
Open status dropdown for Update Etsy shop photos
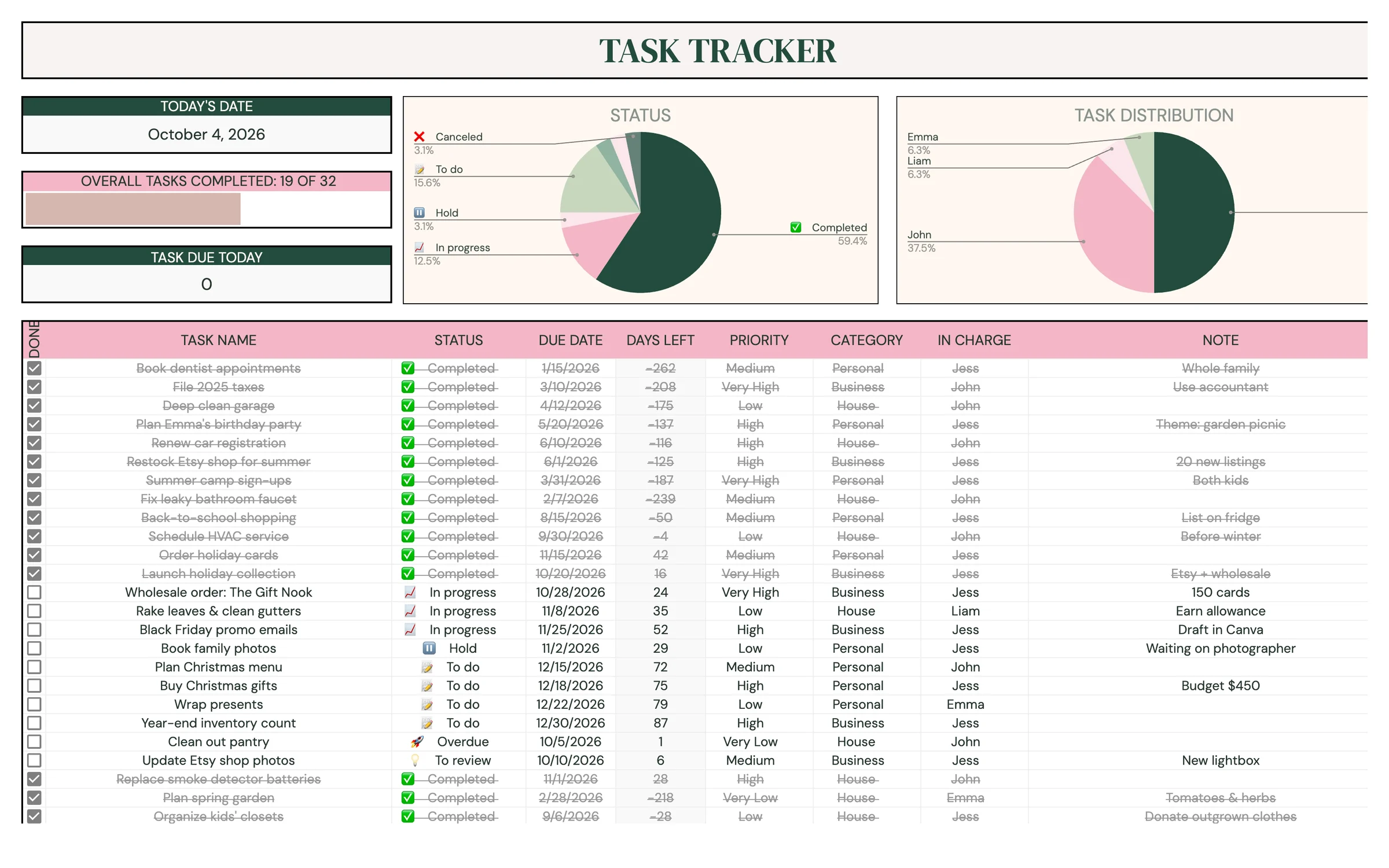pyautogui.click(x=458, y=760)
